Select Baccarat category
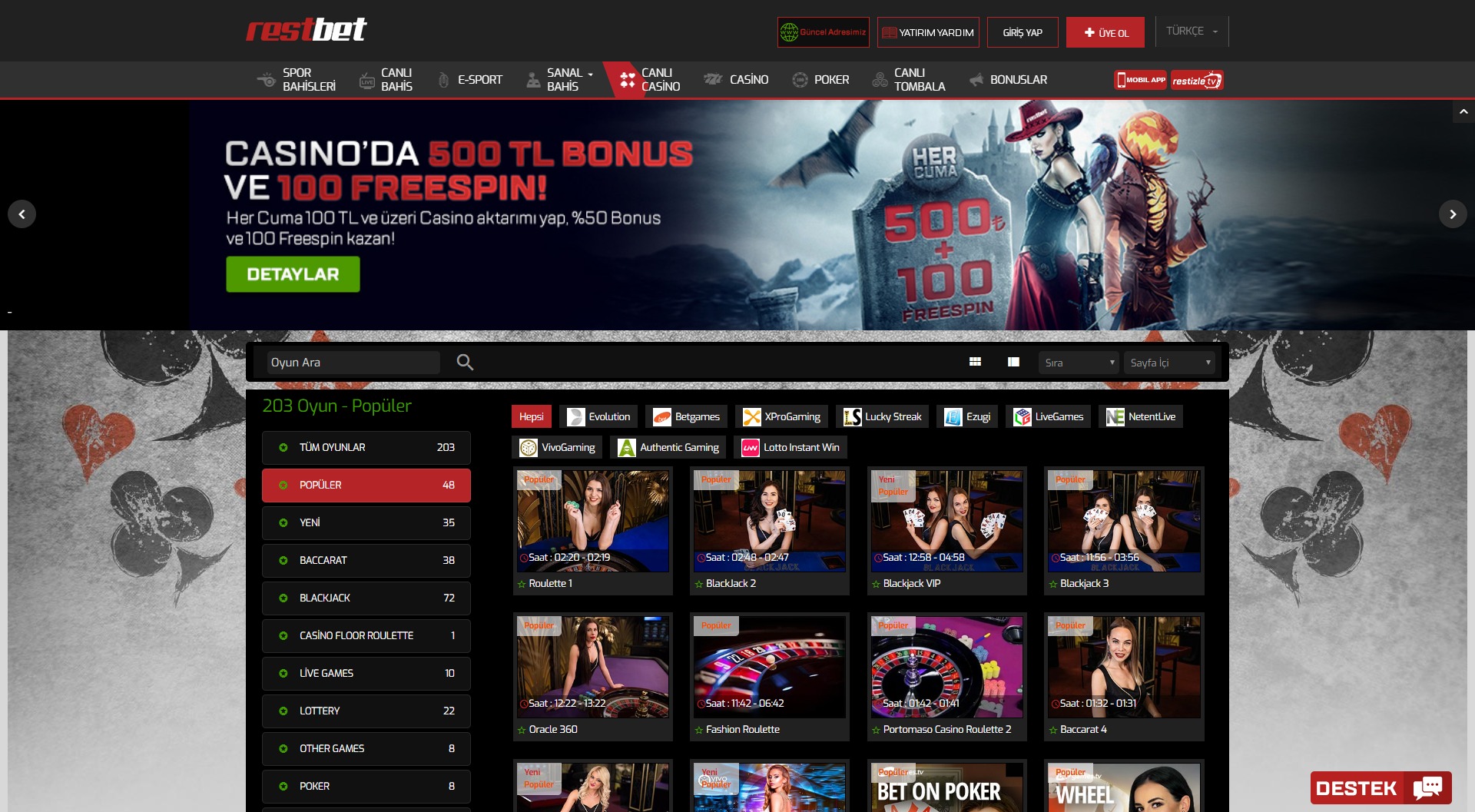This screenshot has width=1475, height=812. (x=366, y=561)
